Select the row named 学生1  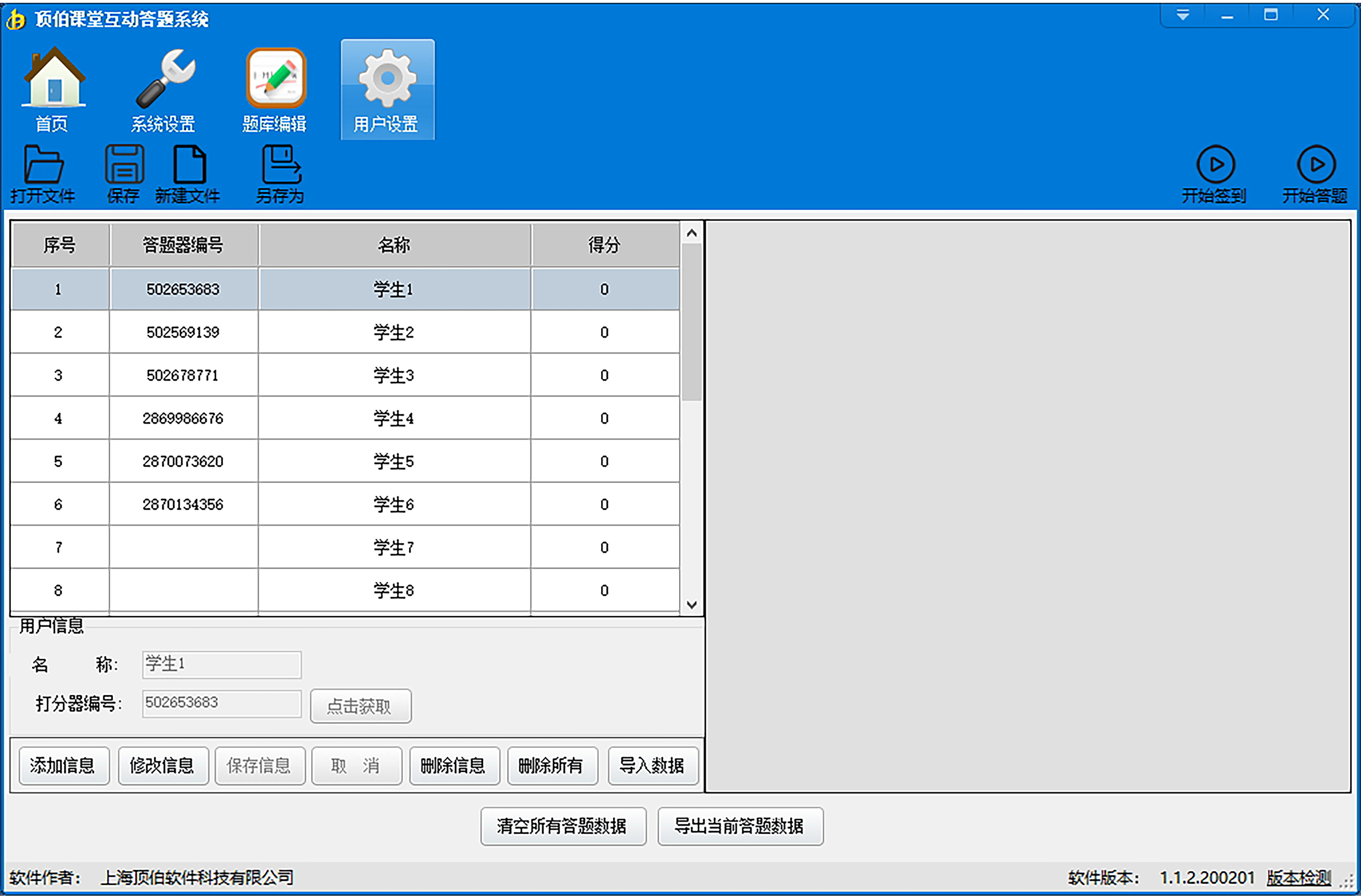[x=345, y=289]
